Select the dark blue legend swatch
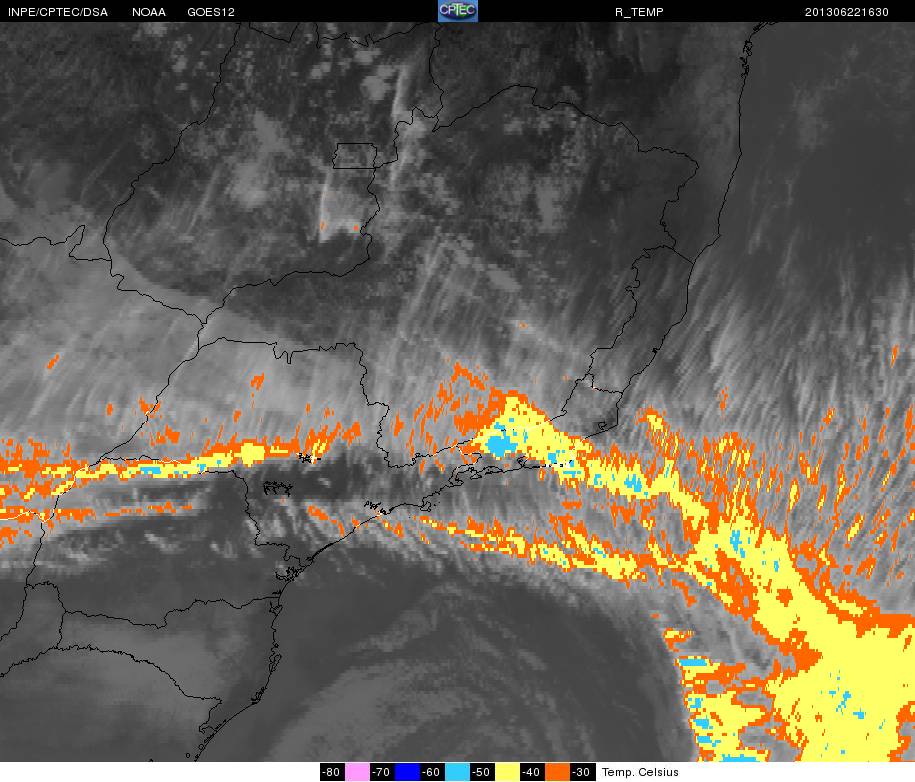The image size is (915, 782). [x=407, y=772]
